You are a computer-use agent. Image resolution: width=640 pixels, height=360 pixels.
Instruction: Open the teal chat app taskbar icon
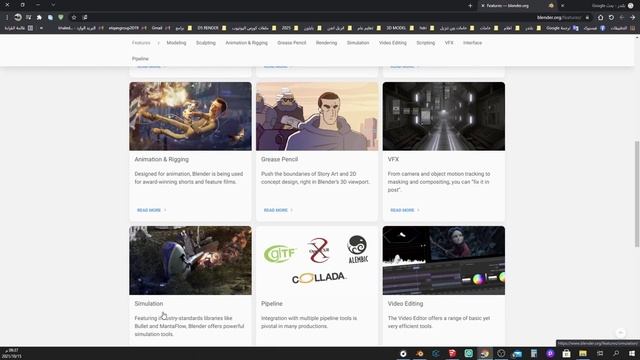469,353
